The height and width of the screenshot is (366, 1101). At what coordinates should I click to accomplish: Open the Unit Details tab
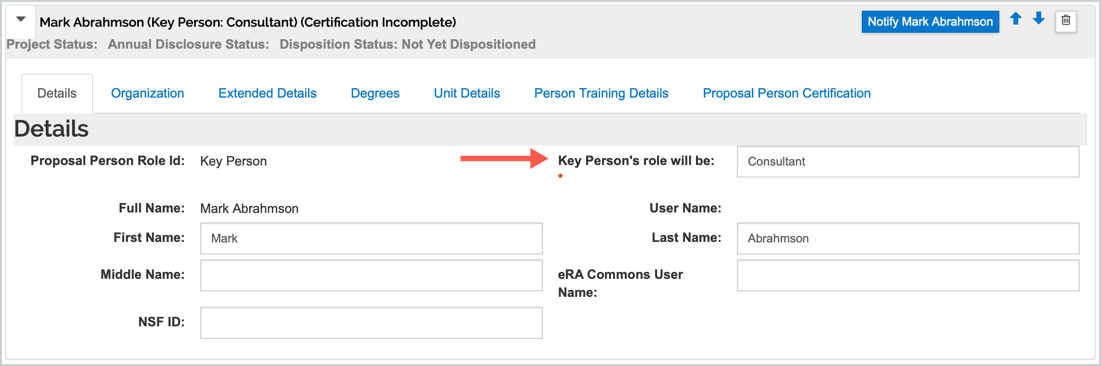tap(467, 93)
